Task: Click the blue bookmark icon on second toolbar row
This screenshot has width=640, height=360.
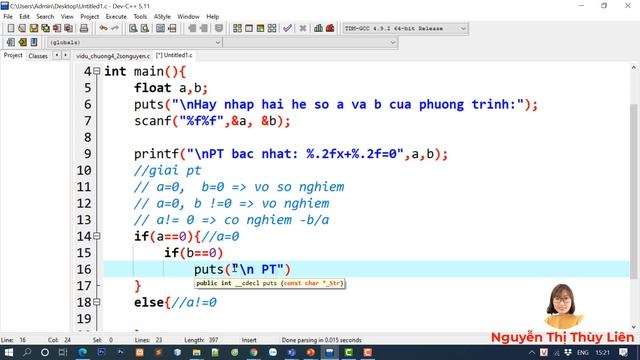Action: pos(34,42)
